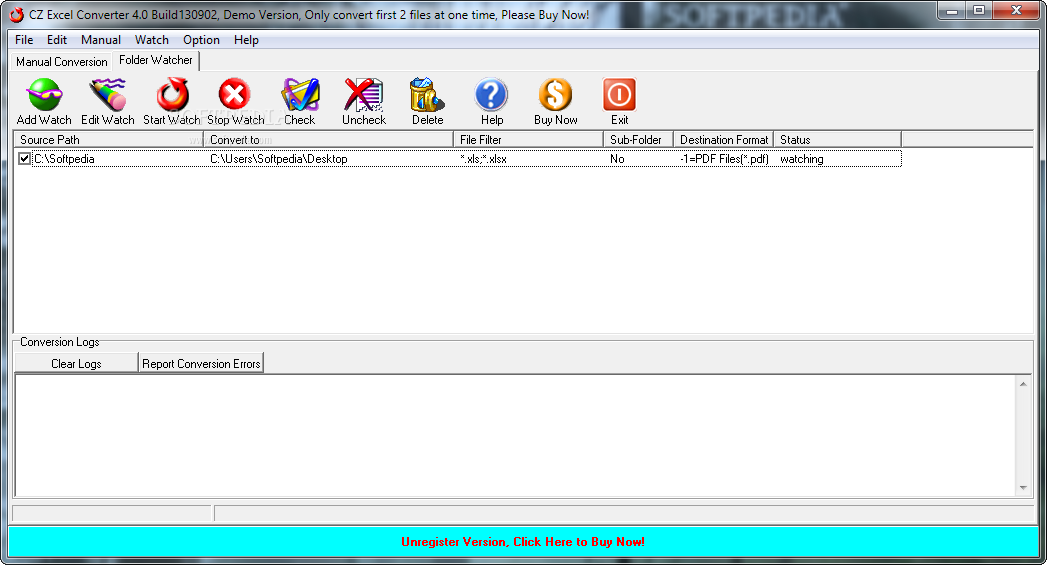Click the No sub-folder cell

[617, 159]
